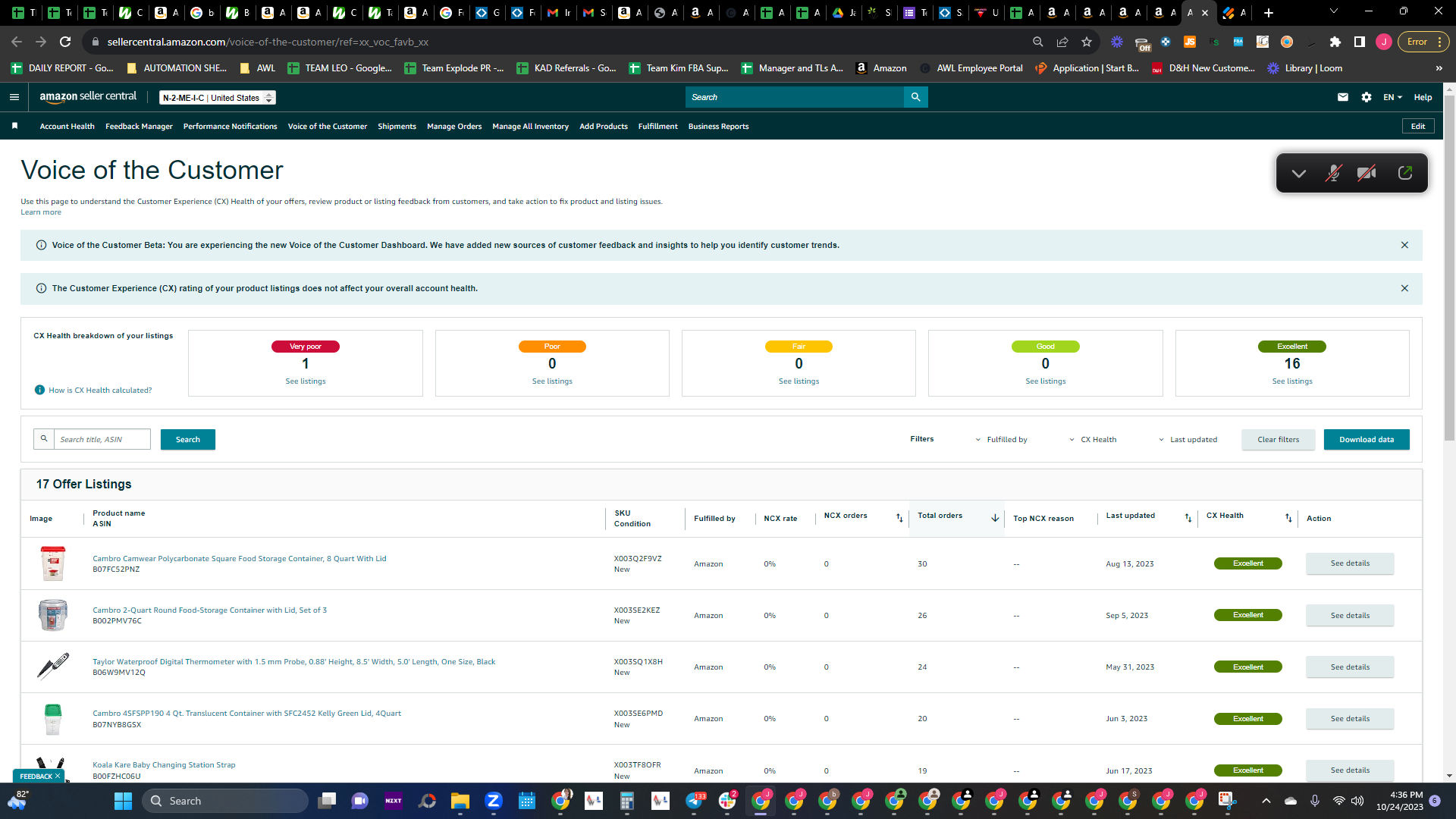Click See listings under Excellent

click(x=1292, y=381)
